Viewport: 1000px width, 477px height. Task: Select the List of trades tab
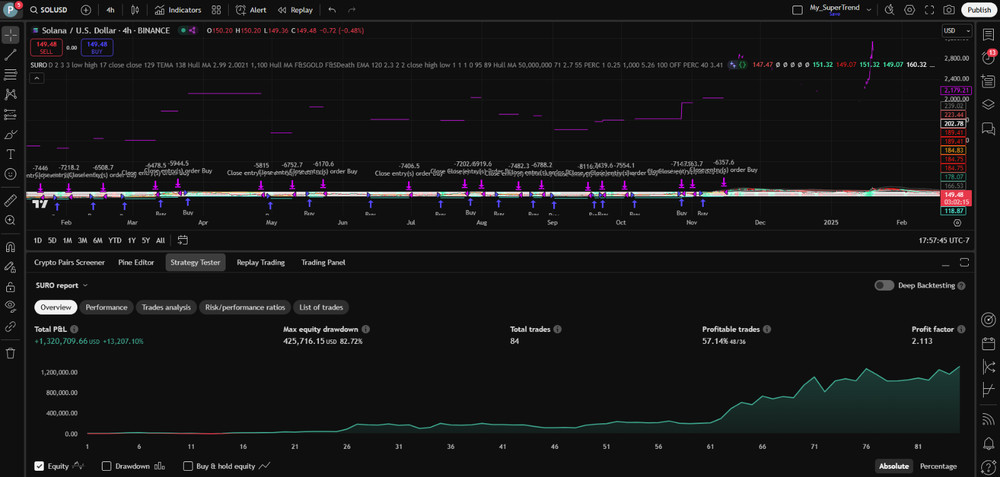click(x=321, y=307)
